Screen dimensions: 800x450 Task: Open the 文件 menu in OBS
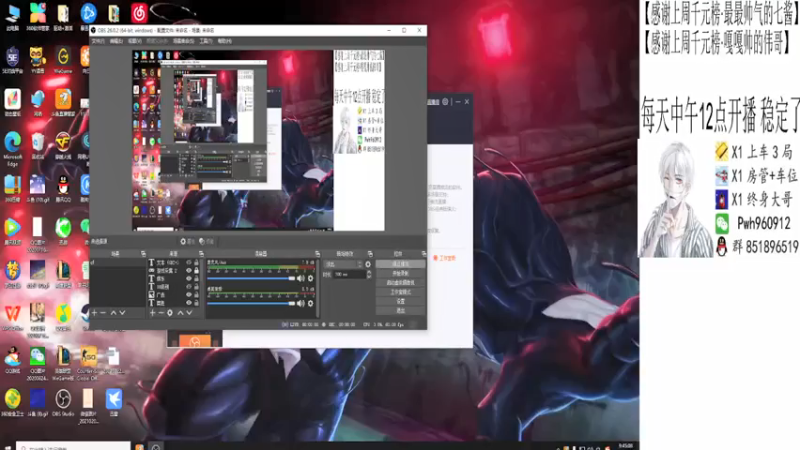(98, 41)
